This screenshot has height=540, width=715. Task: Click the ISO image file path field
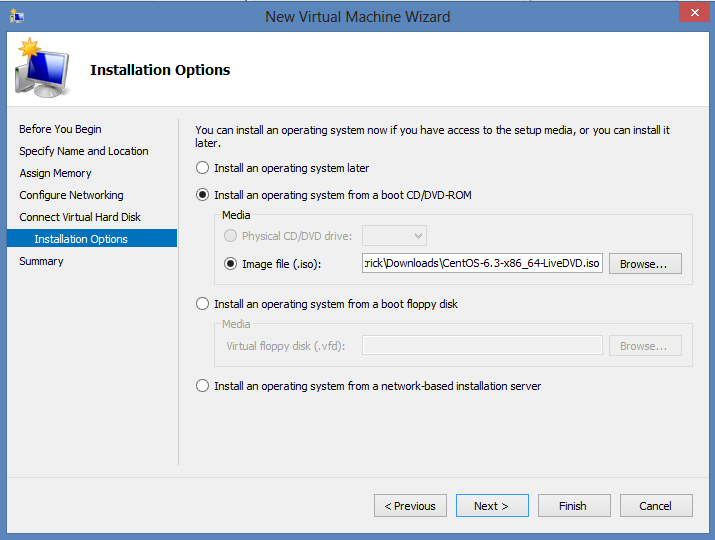point(482,264)
